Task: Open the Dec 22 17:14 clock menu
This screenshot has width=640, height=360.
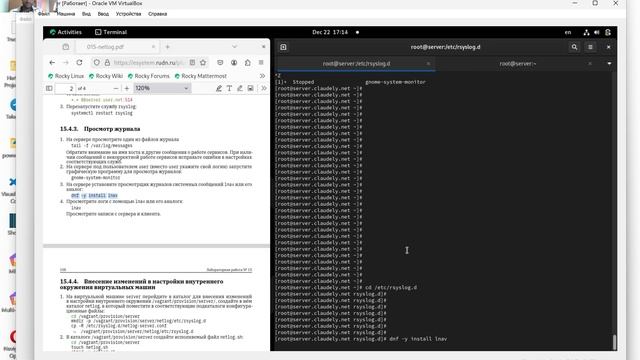Action: click(x=330, y=32)
